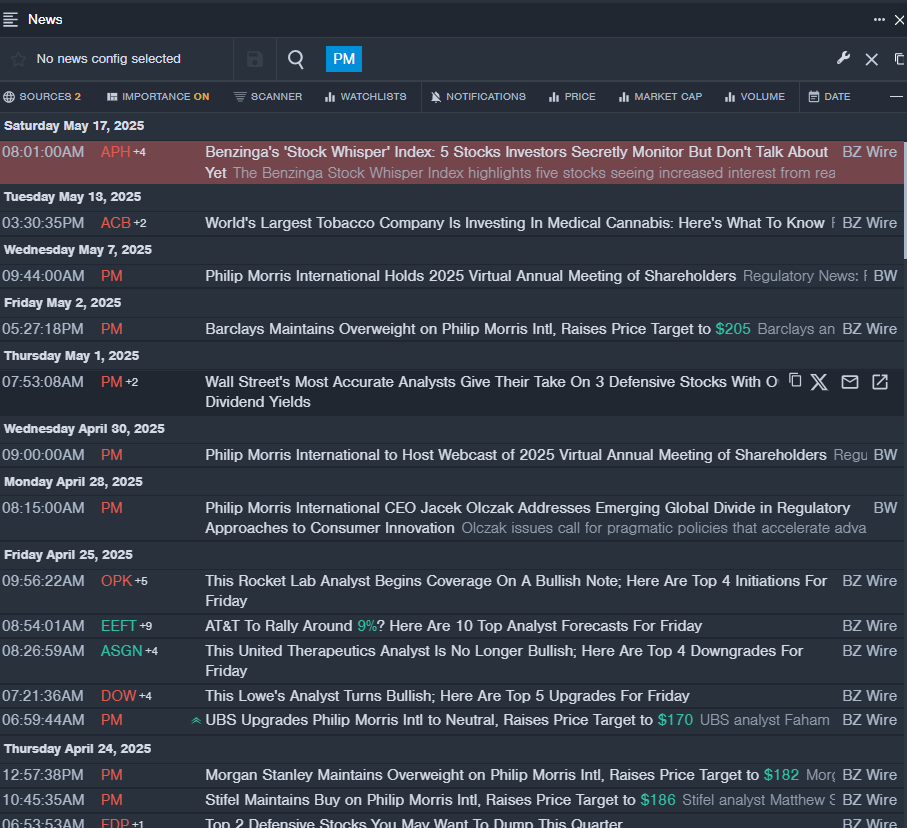Click the Friday April 25, 2025 date header

68,555
